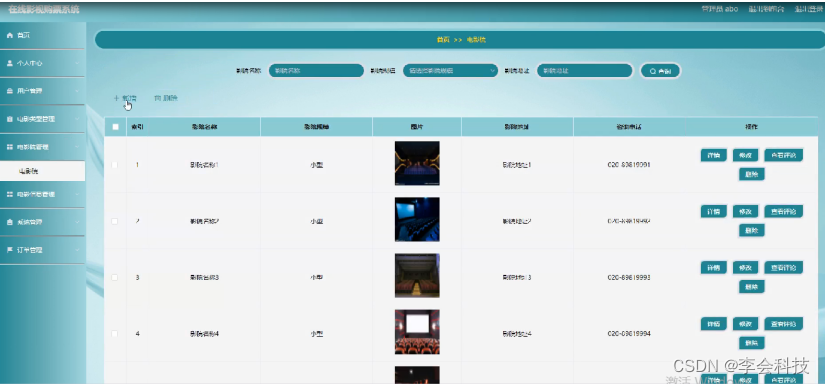Click 退出到前台 in the top bar
825x384 pixels.
767,9
